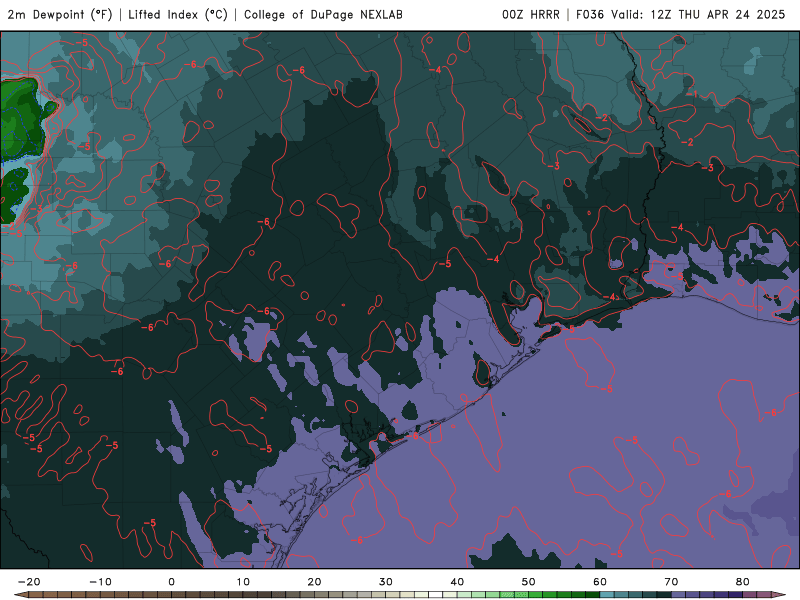Click the right arrow end of the colorbar
Screen dimensions: 800x600
click(778, 595)
